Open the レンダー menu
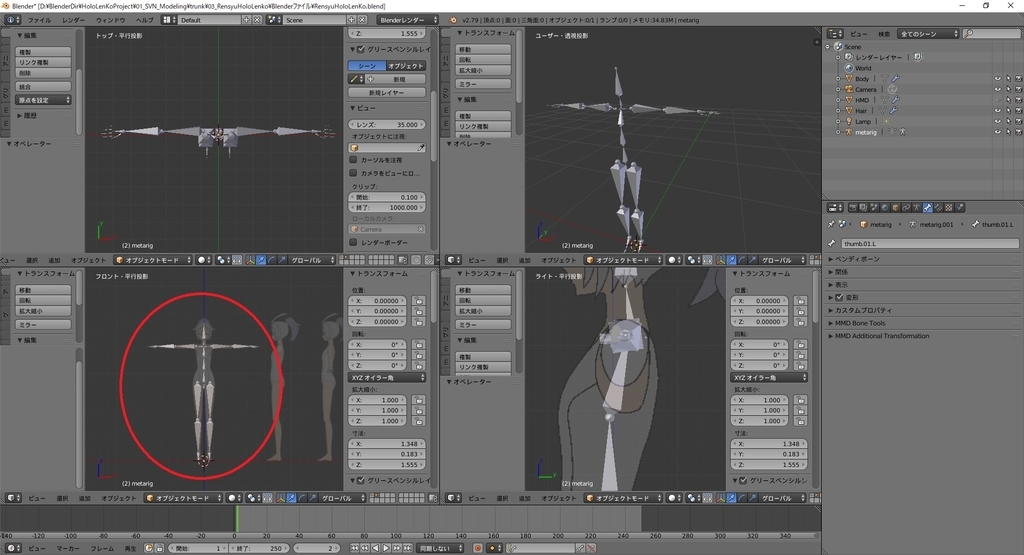1024x555 pixels. coord(73,20)
